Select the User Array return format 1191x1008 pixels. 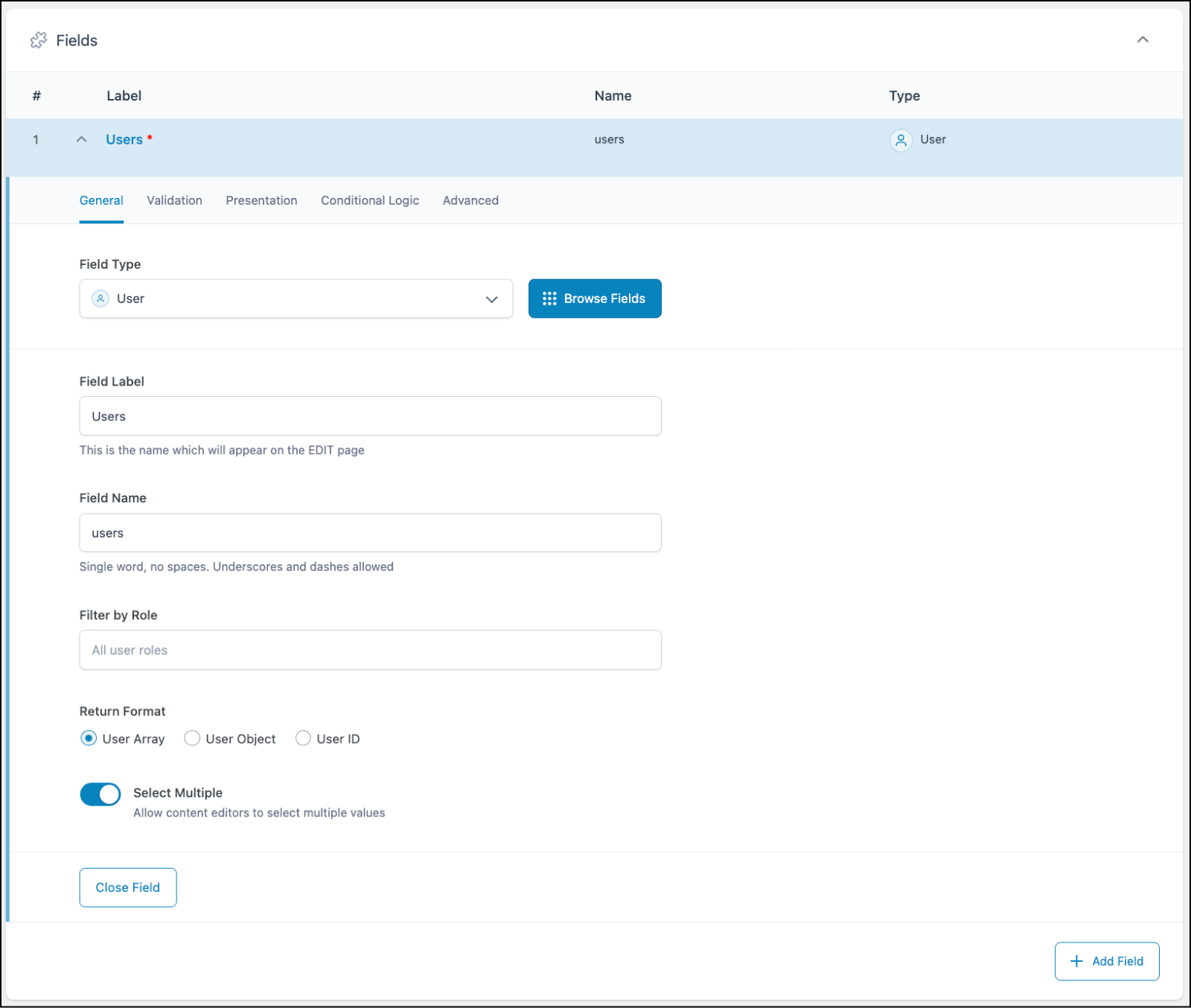pos(89,739)
